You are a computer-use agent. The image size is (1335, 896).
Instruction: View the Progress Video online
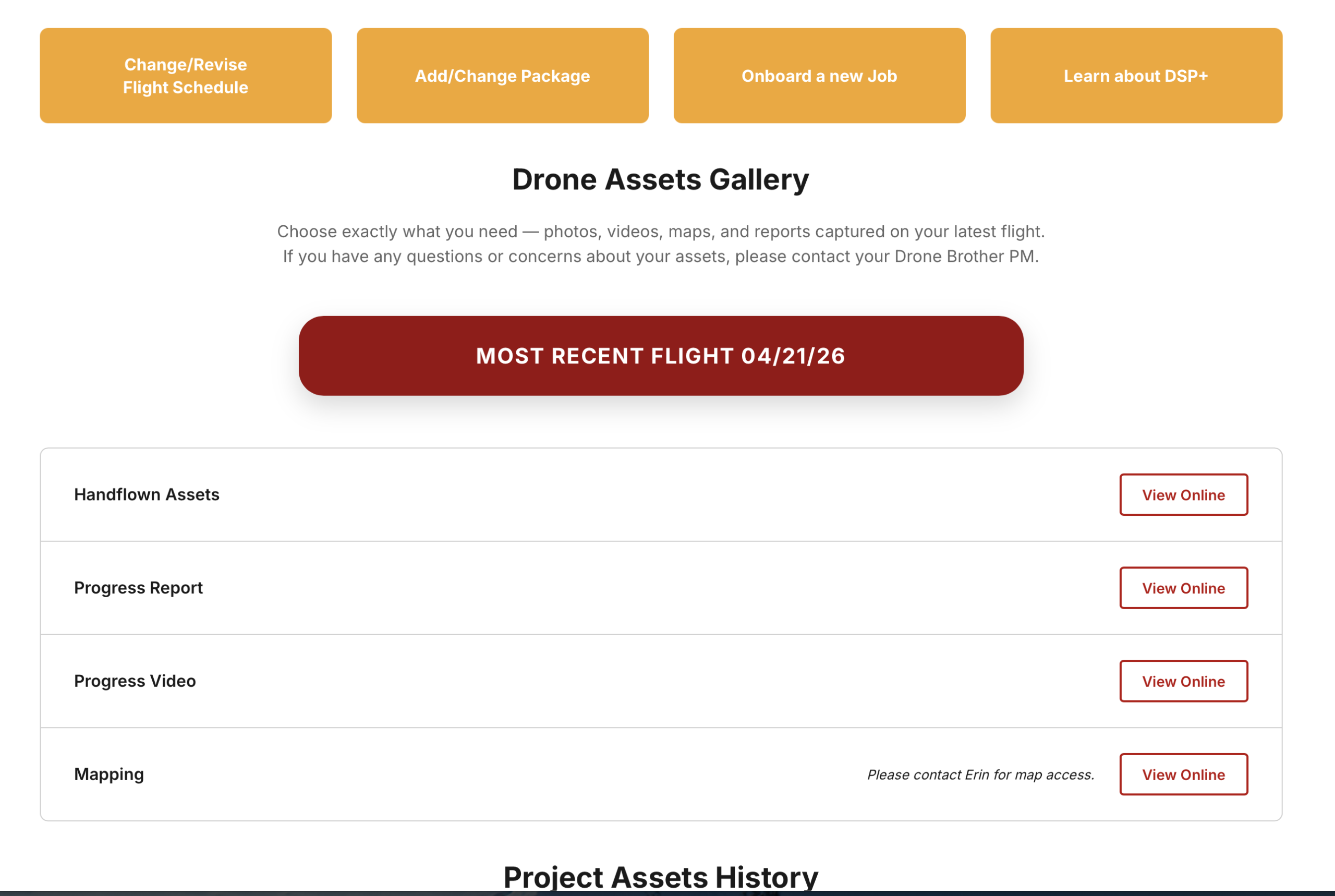1183,681
